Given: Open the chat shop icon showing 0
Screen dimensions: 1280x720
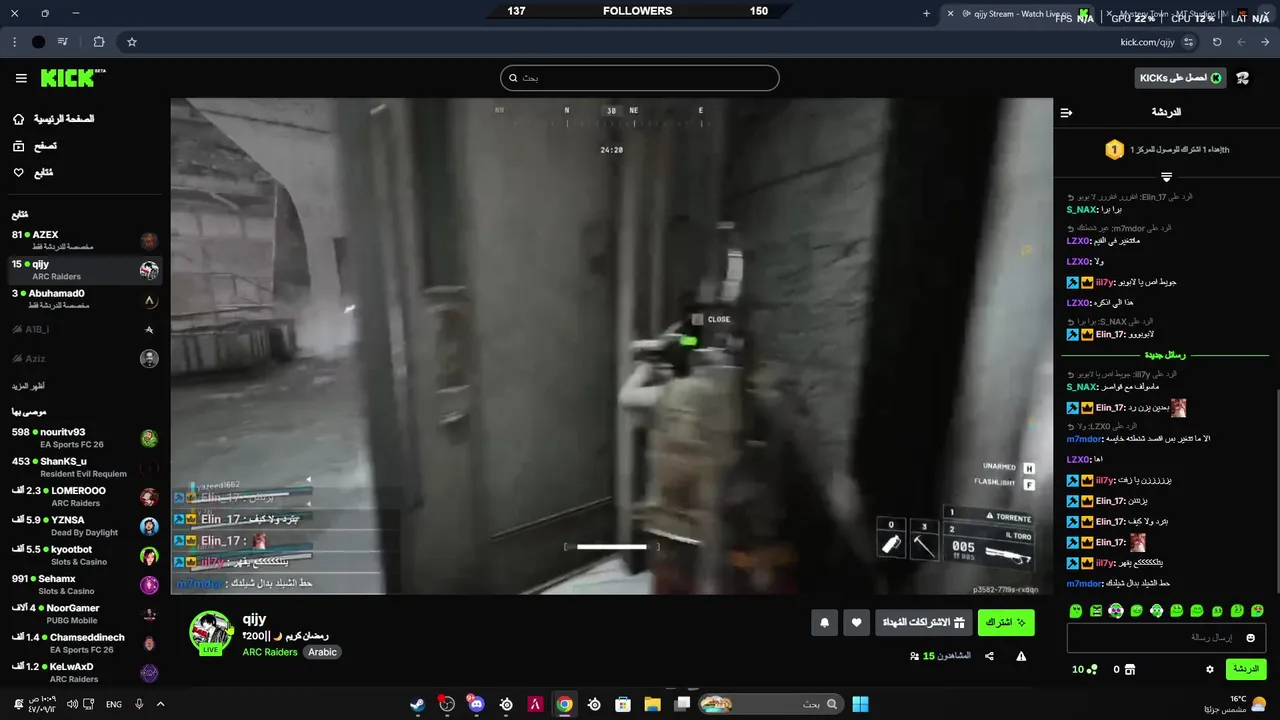Looking at the screenshot, I should (1130, 669).
